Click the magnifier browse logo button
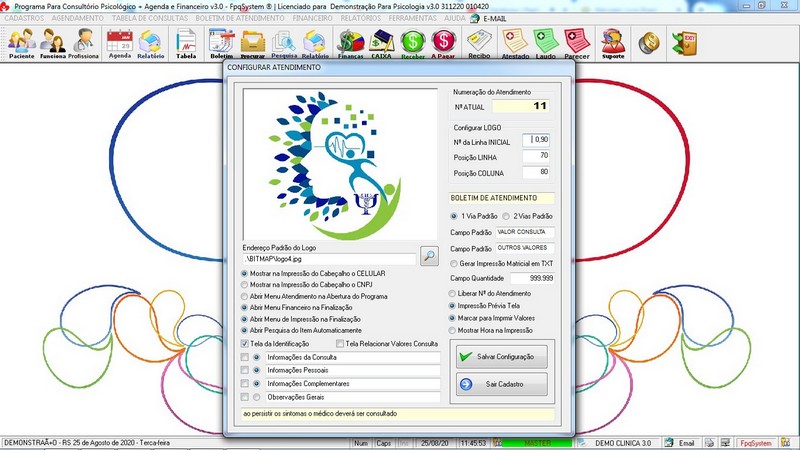The width and height of the screenshot is (800, 450). [x=430, y=256]
